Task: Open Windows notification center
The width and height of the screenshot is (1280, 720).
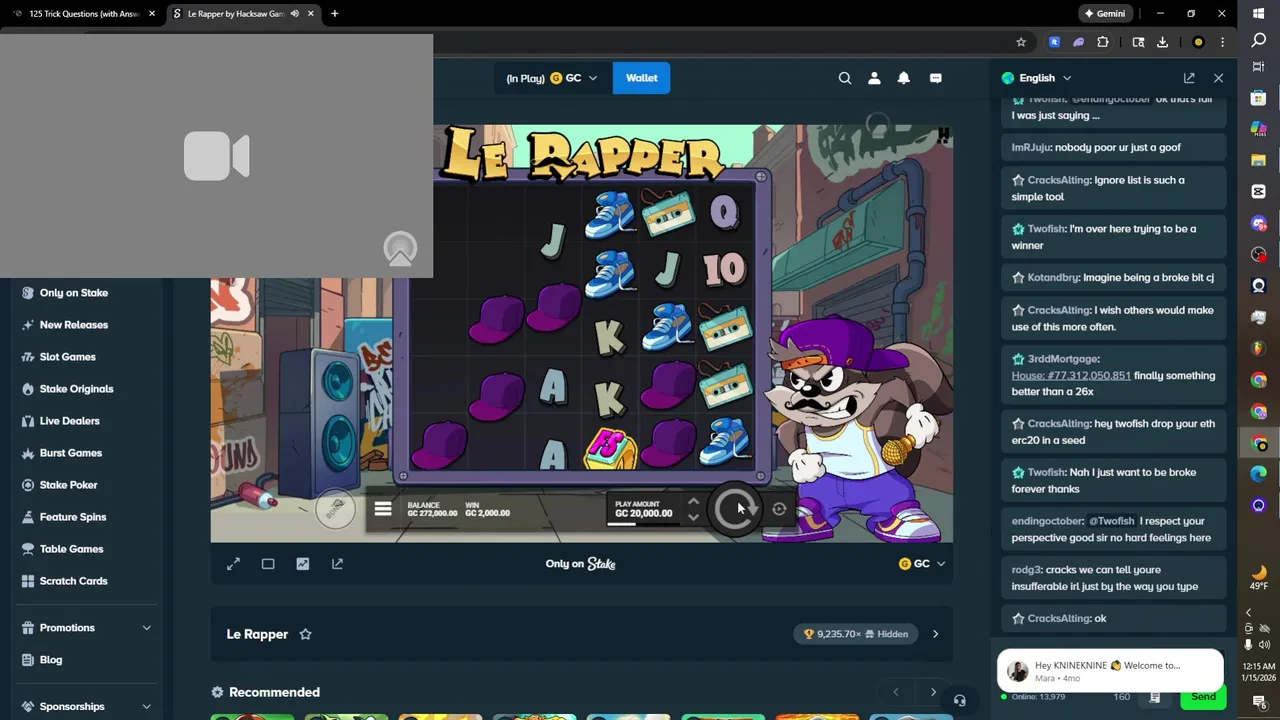Action: click(x=1259, y=701)
